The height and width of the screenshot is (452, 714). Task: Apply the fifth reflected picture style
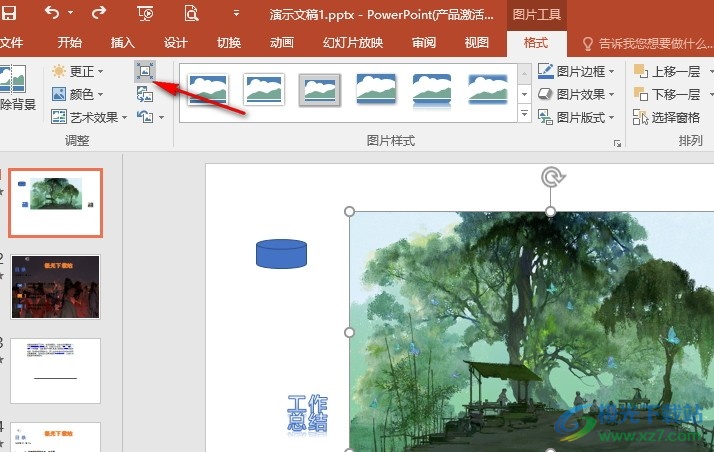point(432,90)
